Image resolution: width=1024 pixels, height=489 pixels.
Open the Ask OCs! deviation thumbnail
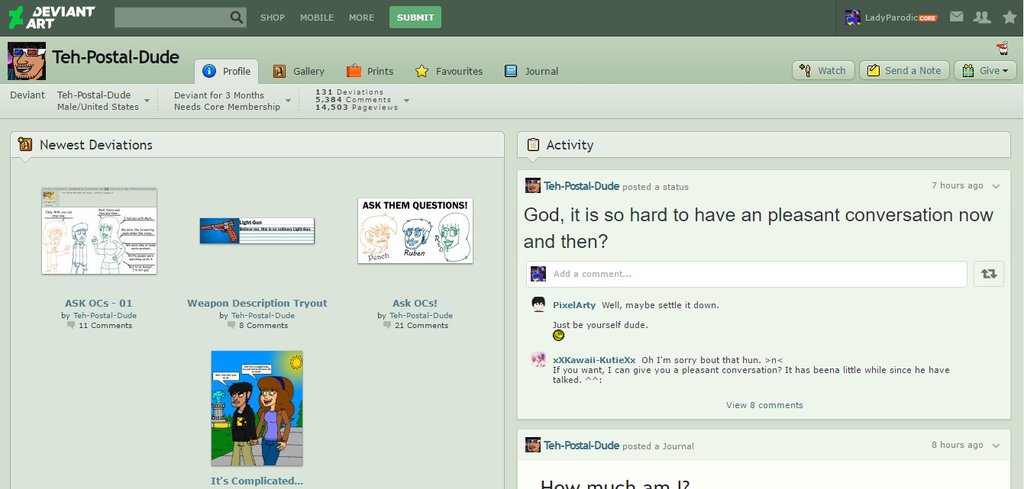415,231
